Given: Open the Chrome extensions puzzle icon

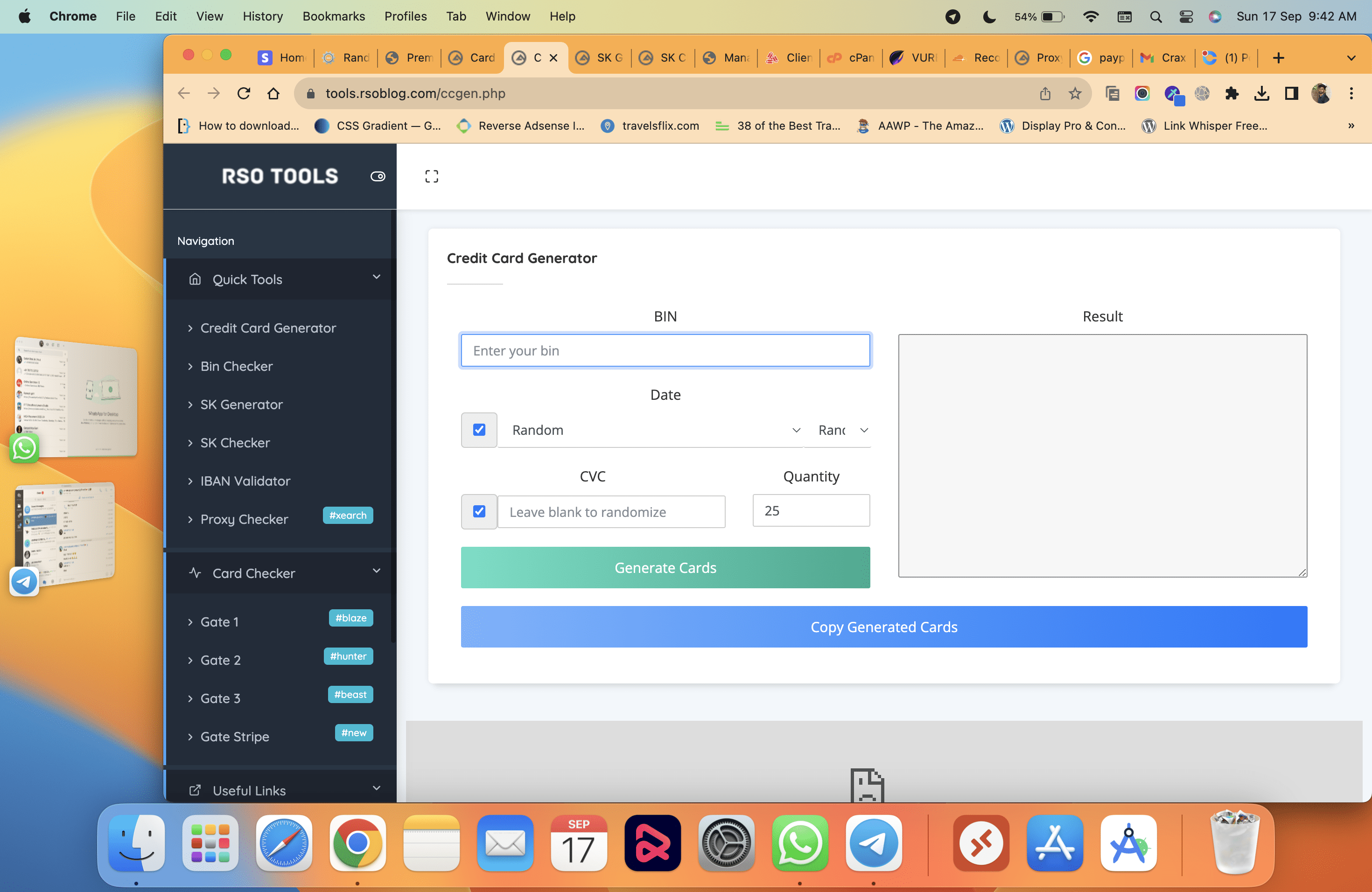Looking at the screenshot, I should [1232, 93].
